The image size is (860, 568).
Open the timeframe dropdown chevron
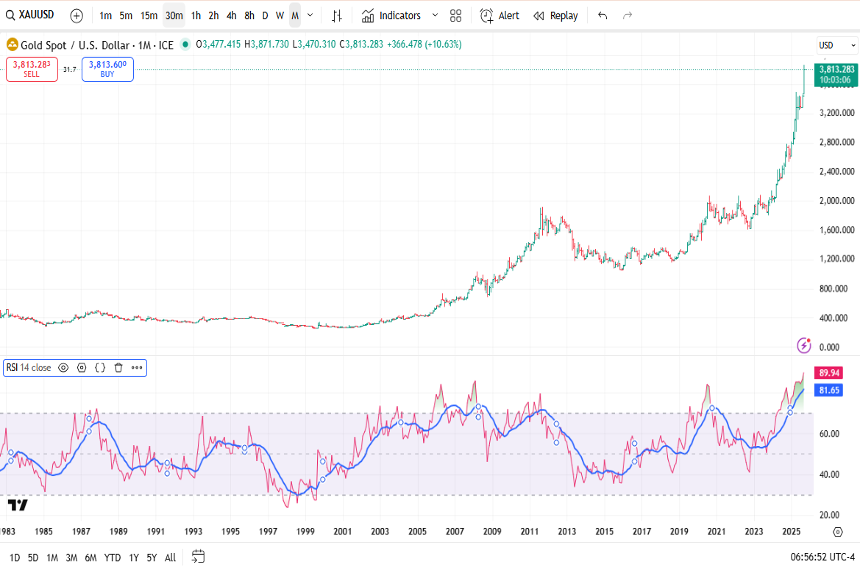tap(310, 16)
